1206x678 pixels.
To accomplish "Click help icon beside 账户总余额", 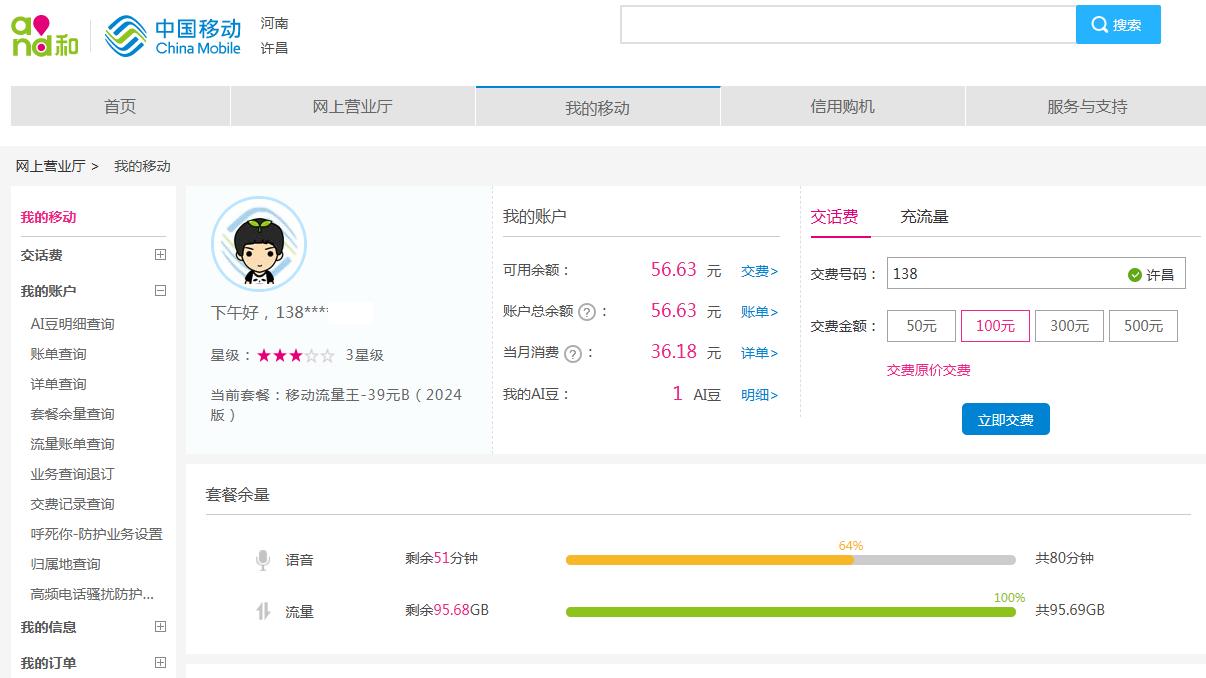I will [x=587, y=312].
